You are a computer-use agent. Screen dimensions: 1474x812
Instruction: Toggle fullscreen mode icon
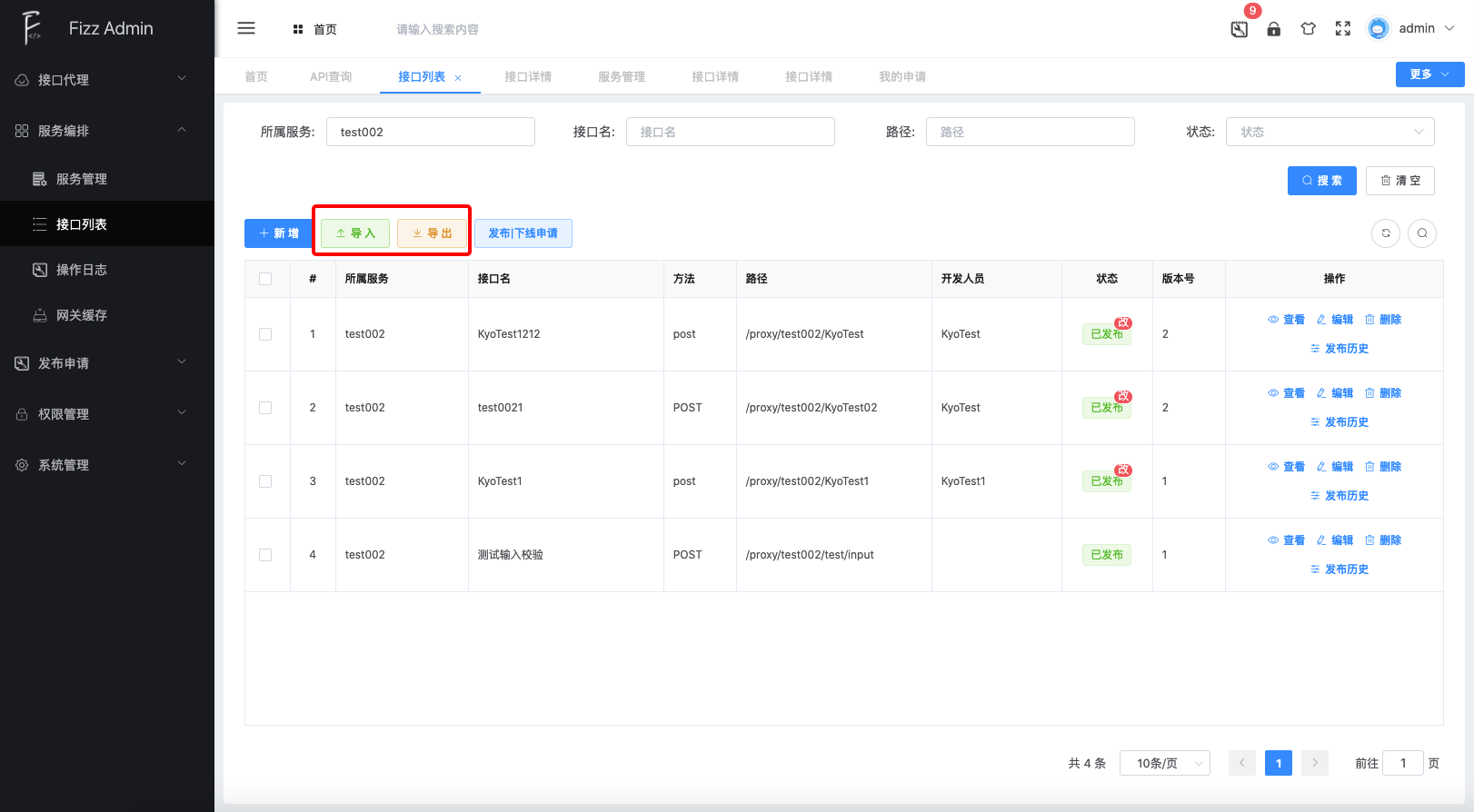(x=1343, y=29)
